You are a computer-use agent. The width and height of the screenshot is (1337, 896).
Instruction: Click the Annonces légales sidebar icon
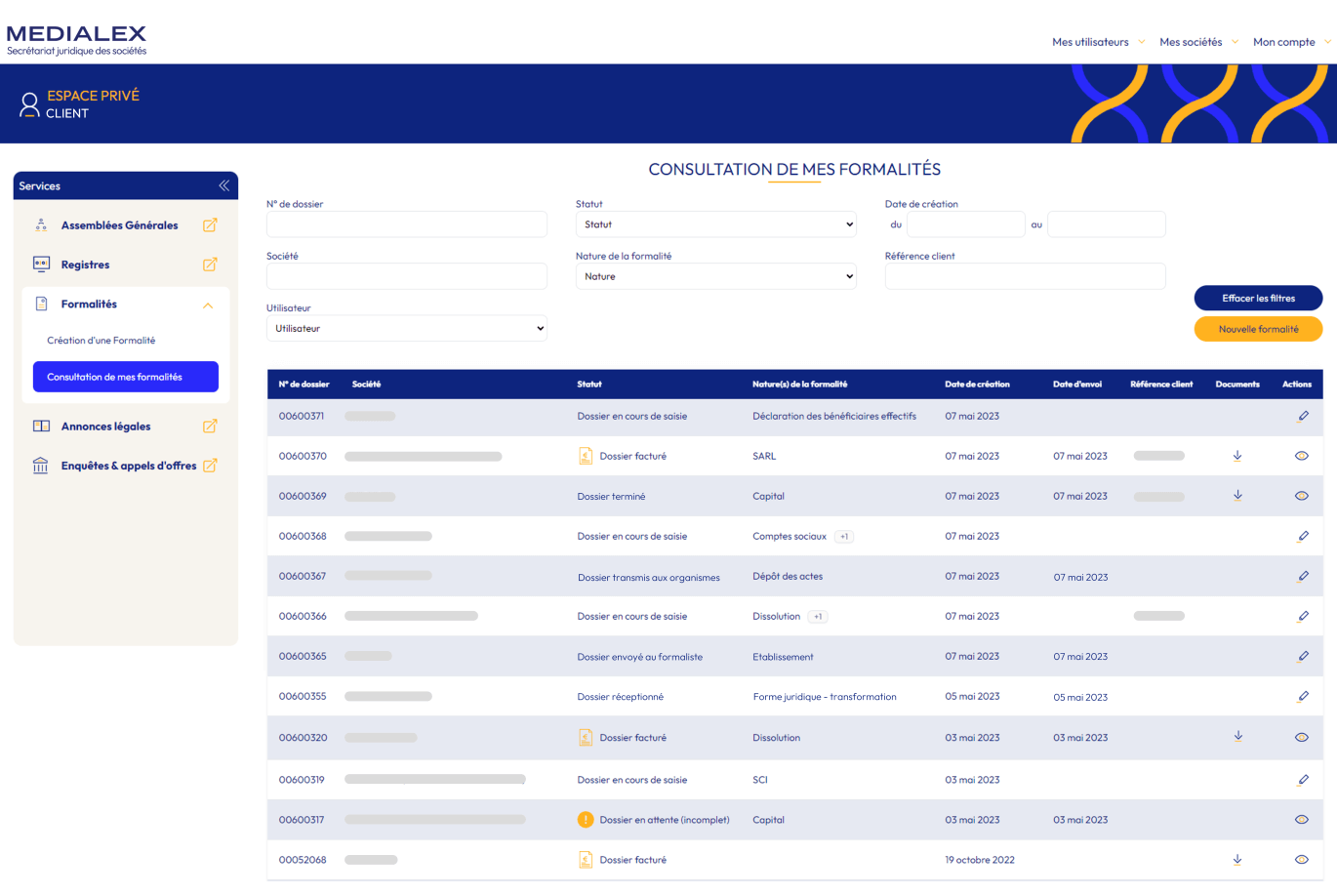40,426
